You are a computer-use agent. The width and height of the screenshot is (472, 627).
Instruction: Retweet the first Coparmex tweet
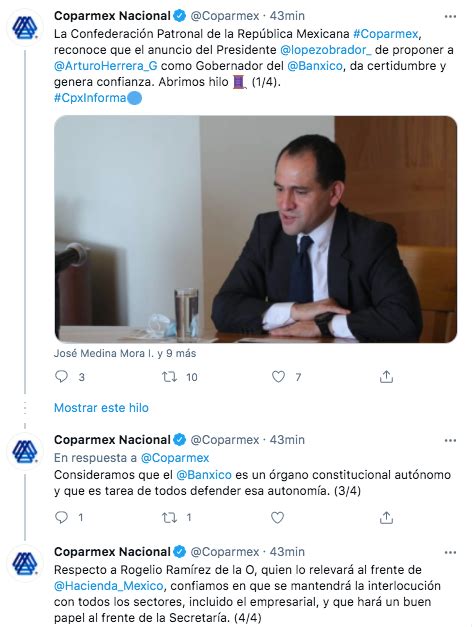169,377
